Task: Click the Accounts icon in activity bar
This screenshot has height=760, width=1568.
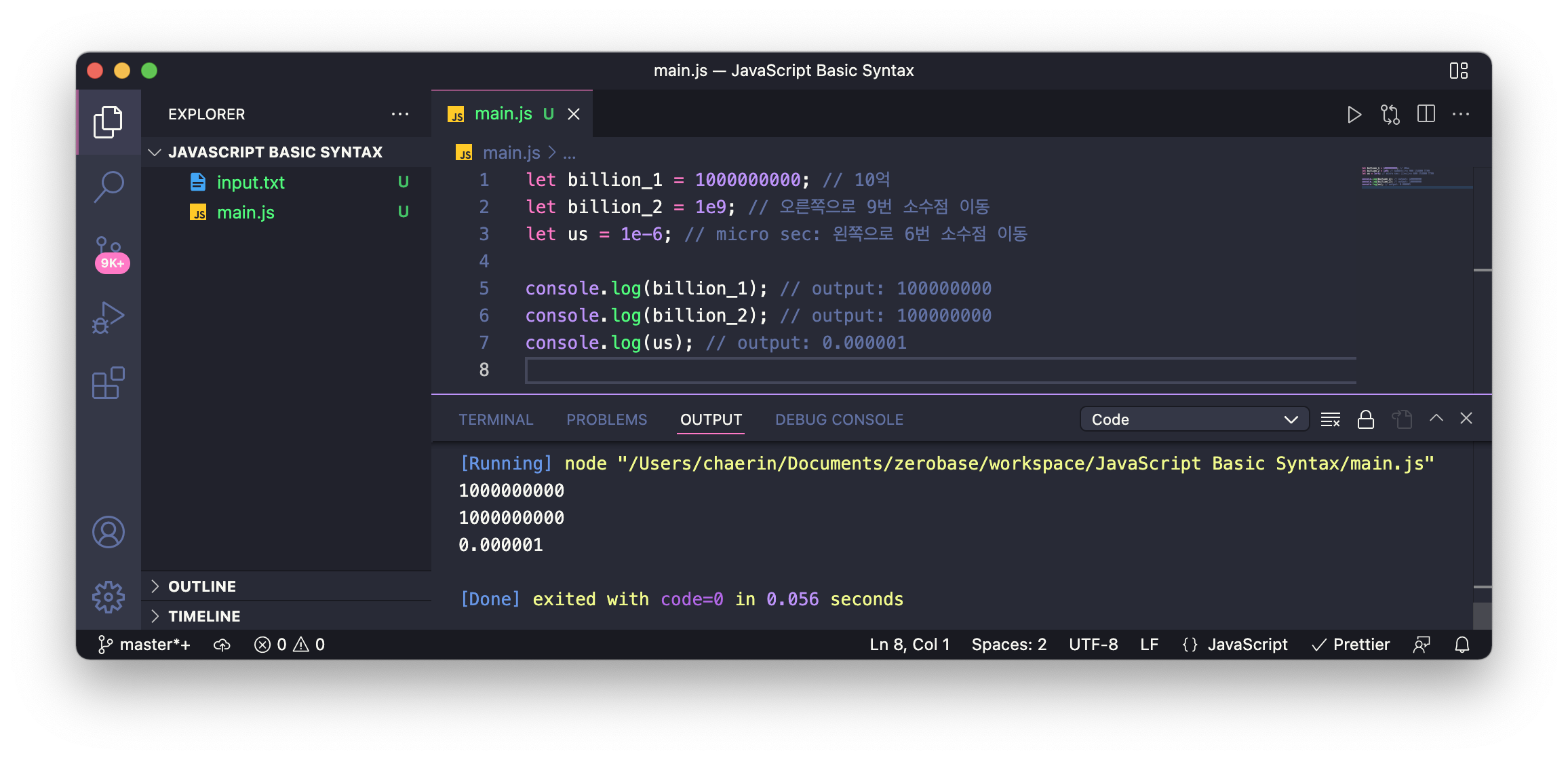Action: coord(109,532)
